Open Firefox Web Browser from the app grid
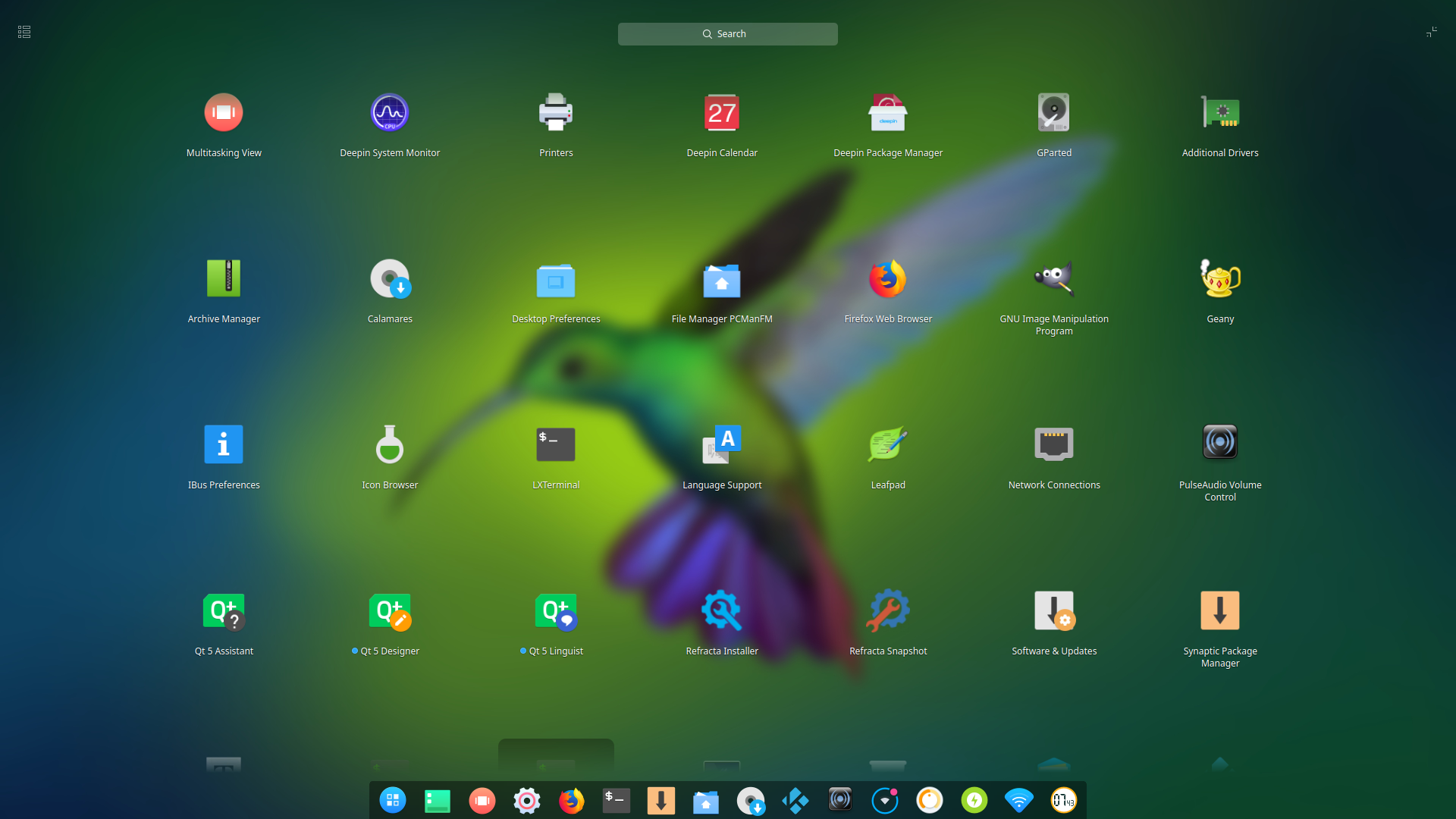This screenshot has width=1456, height=819. point(888,278)
